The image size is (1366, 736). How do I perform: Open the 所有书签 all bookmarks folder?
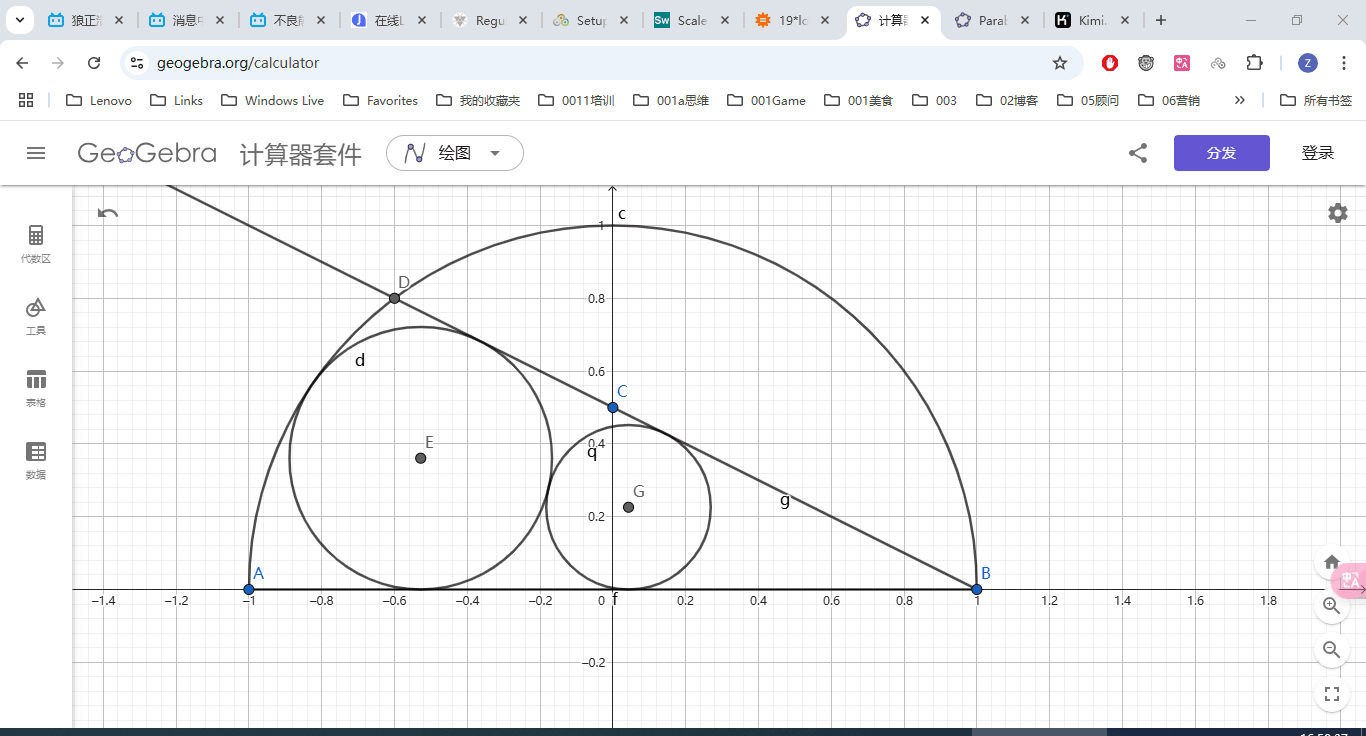point(1316,100)
